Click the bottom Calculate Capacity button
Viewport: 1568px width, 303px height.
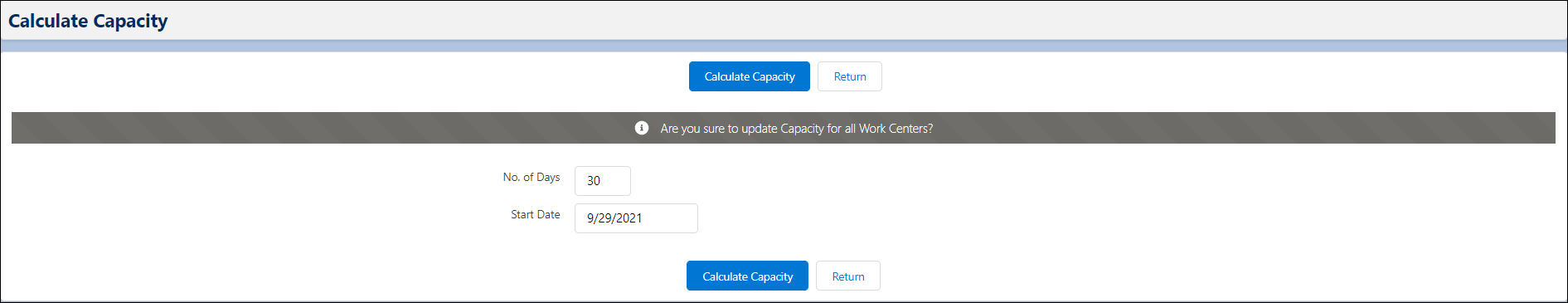point(747,276)
